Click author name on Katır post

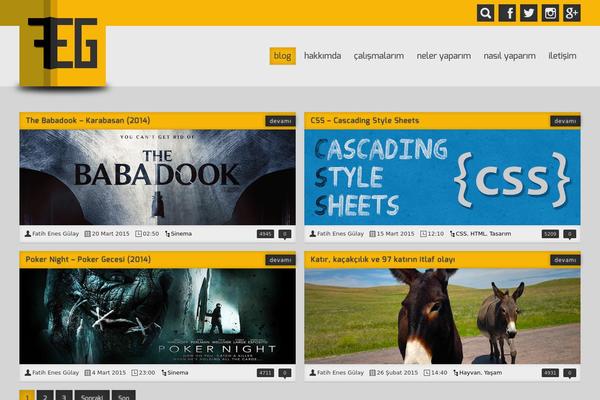coord(340,372)
